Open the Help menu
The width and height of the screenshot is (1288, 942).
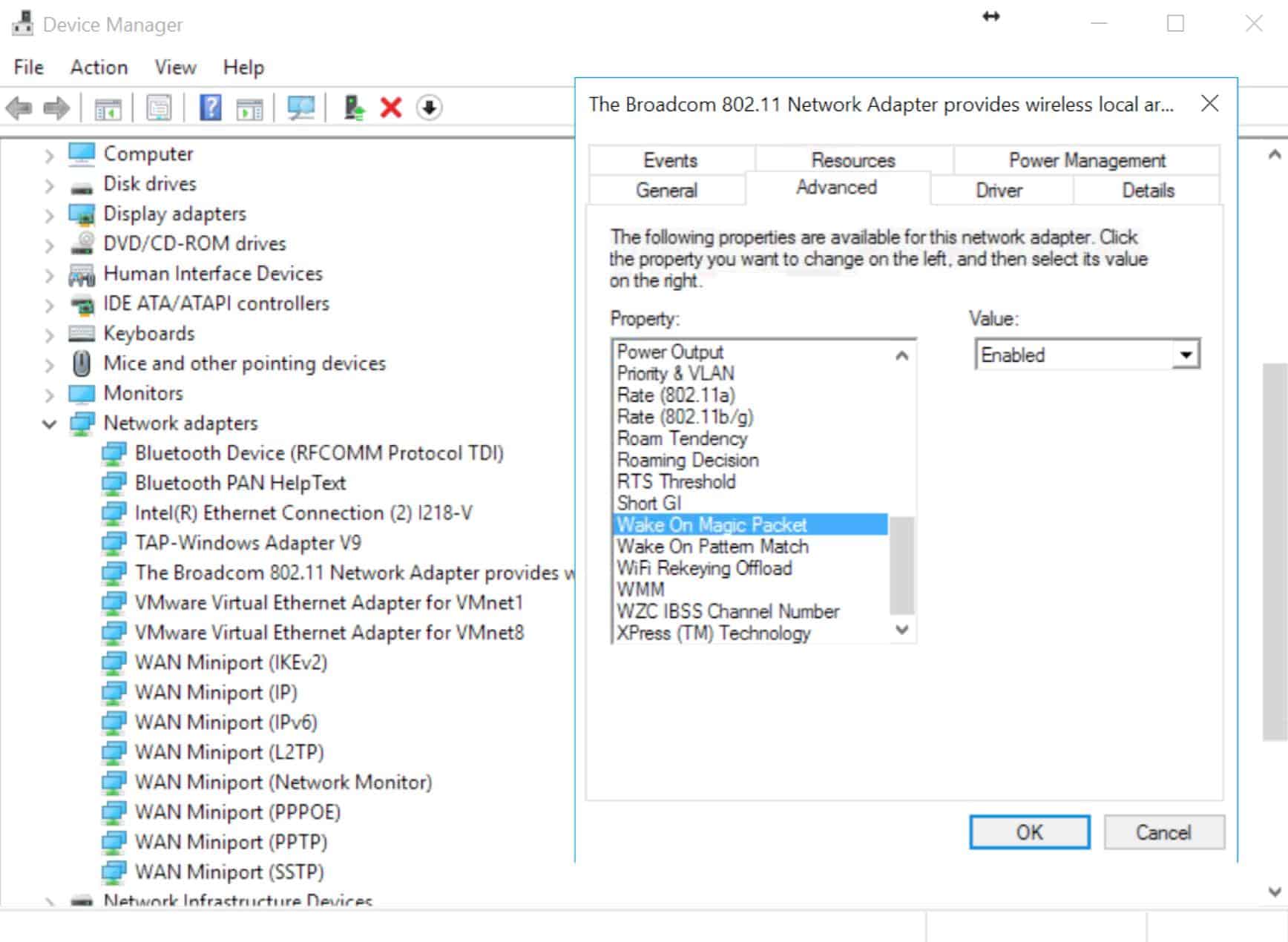click(x=243, y=67)
